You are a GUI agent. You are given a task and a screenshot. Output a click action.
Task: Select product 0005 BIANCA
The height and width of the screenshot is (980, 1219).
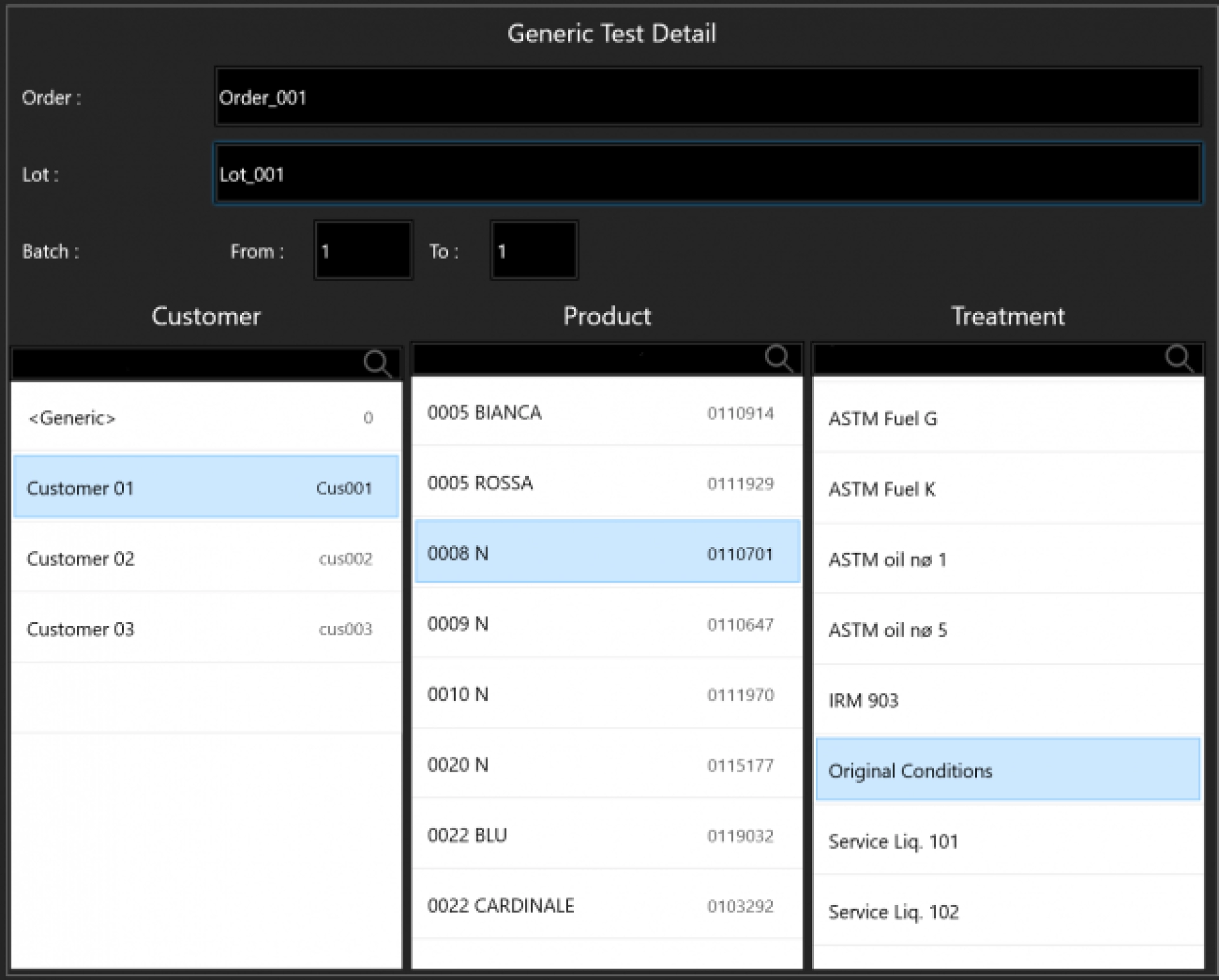click(606, 413)
